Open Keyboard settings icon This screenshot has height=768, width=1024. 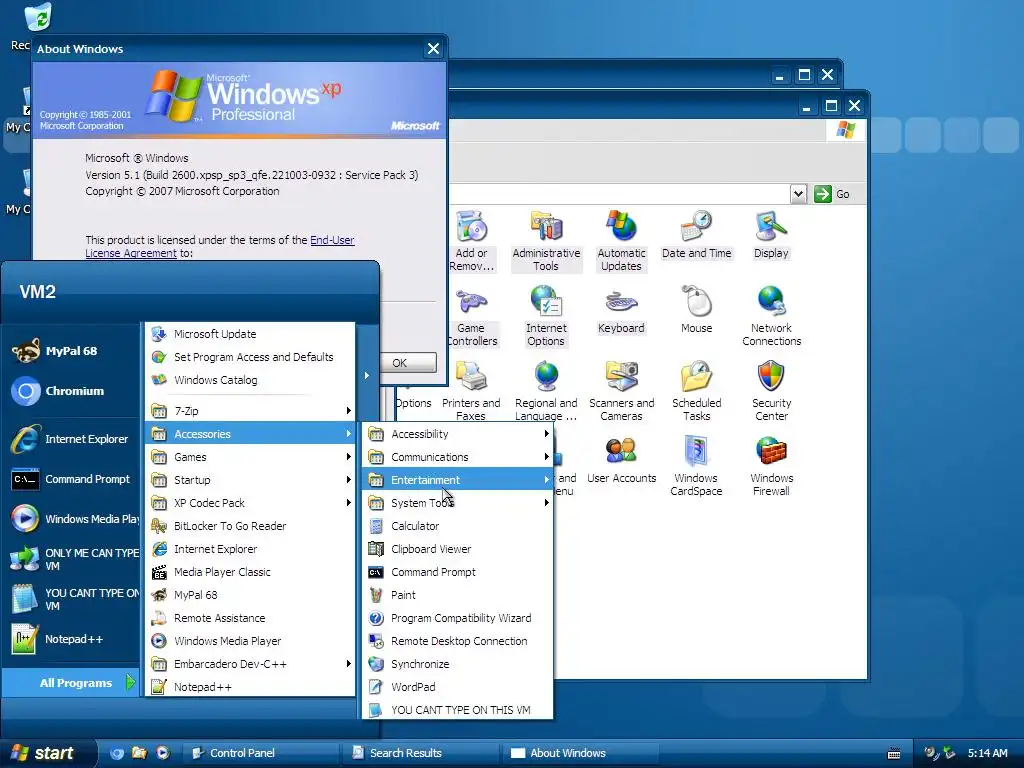(621, 309)
